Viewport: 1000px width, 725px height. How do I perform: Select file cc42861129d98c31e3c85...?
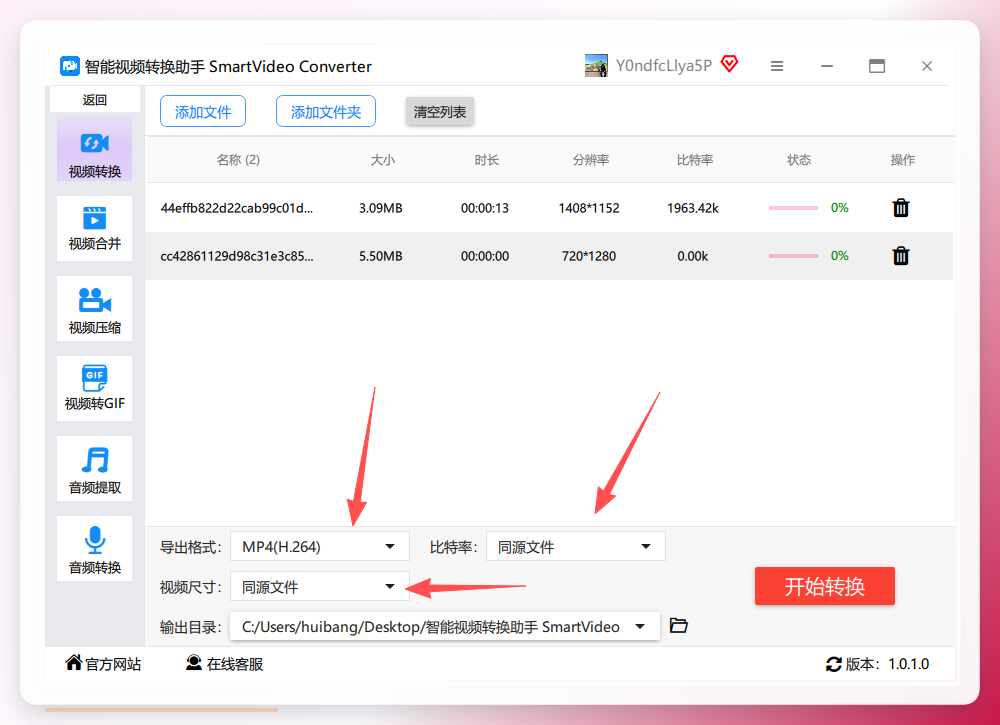tap(237, 256)
